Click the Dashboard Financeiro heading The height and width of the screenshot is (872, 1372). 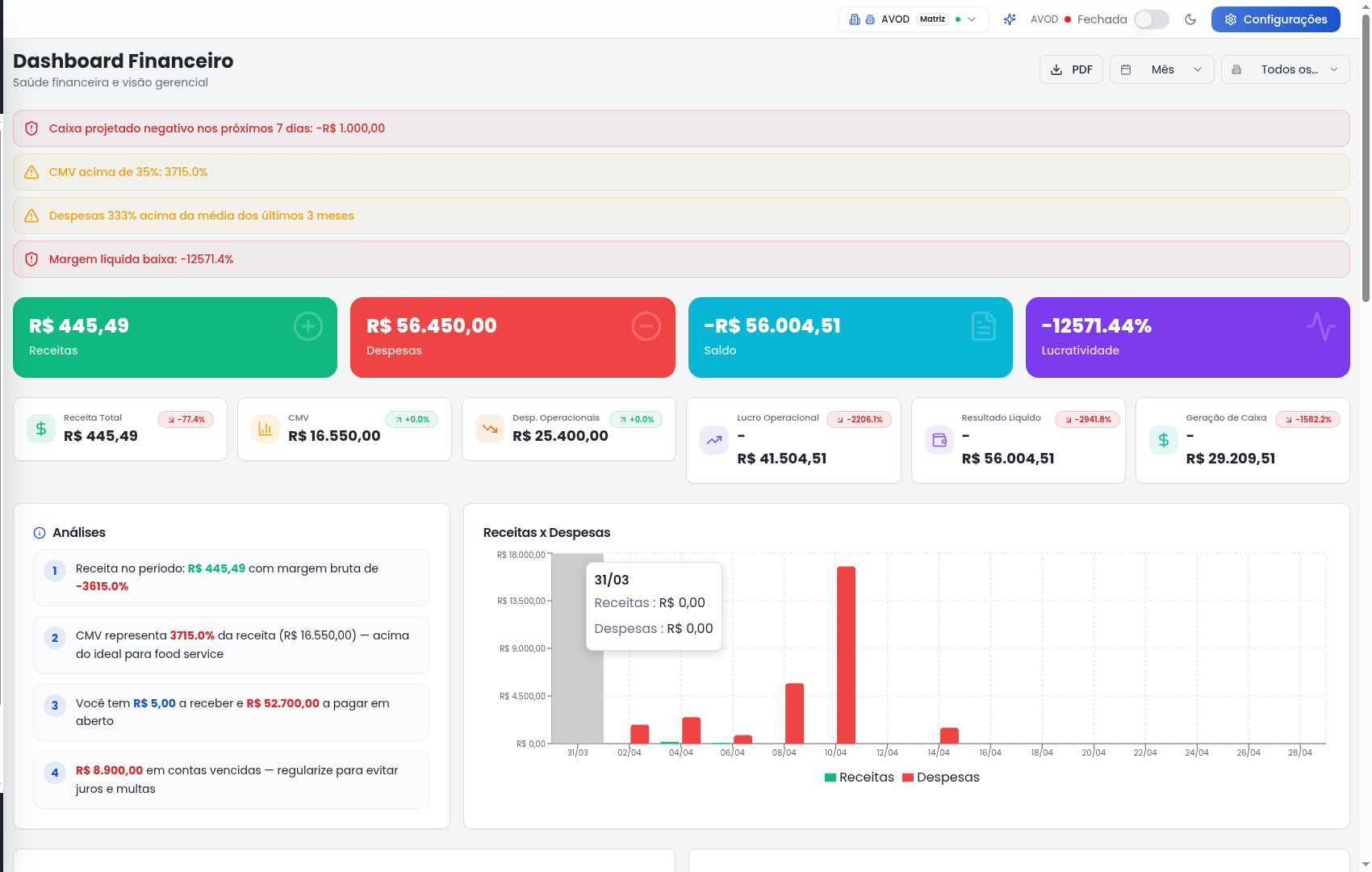[x=123, y=61]
